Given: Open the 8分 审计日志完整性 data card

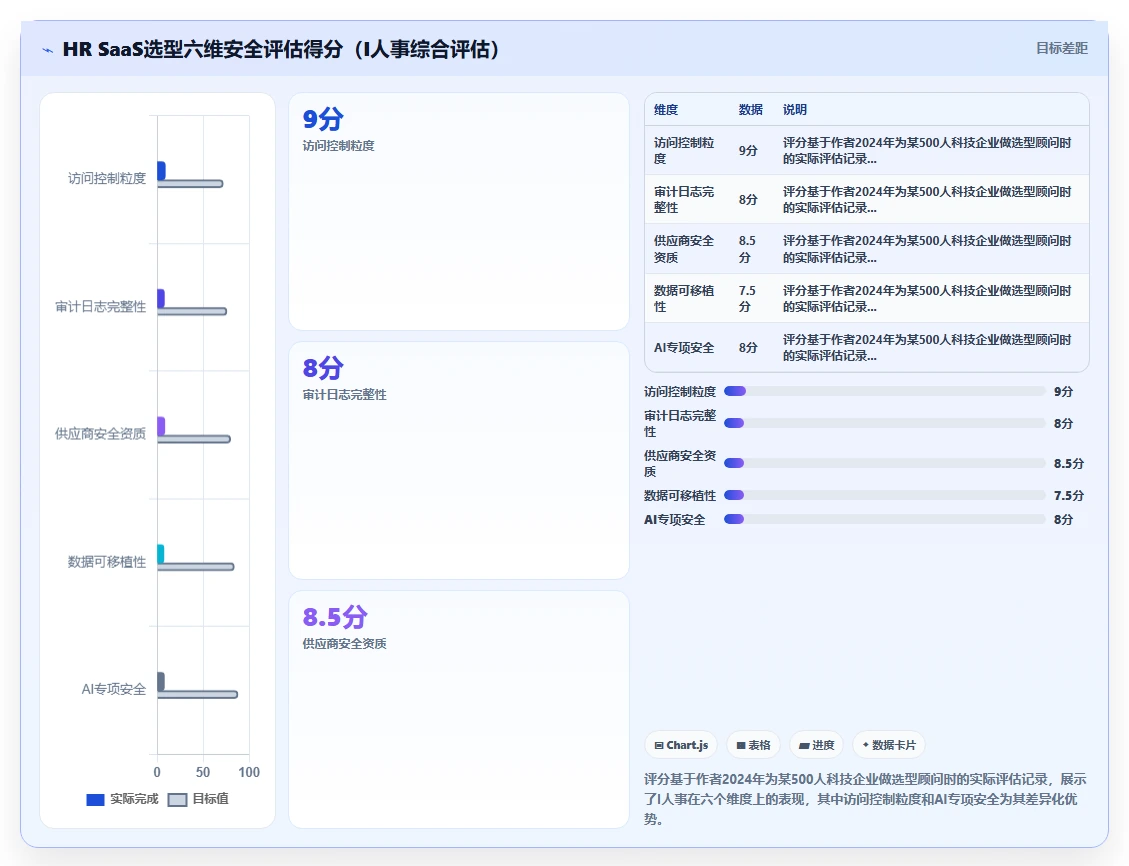Looking at the screenshot, I should point(459,460).
